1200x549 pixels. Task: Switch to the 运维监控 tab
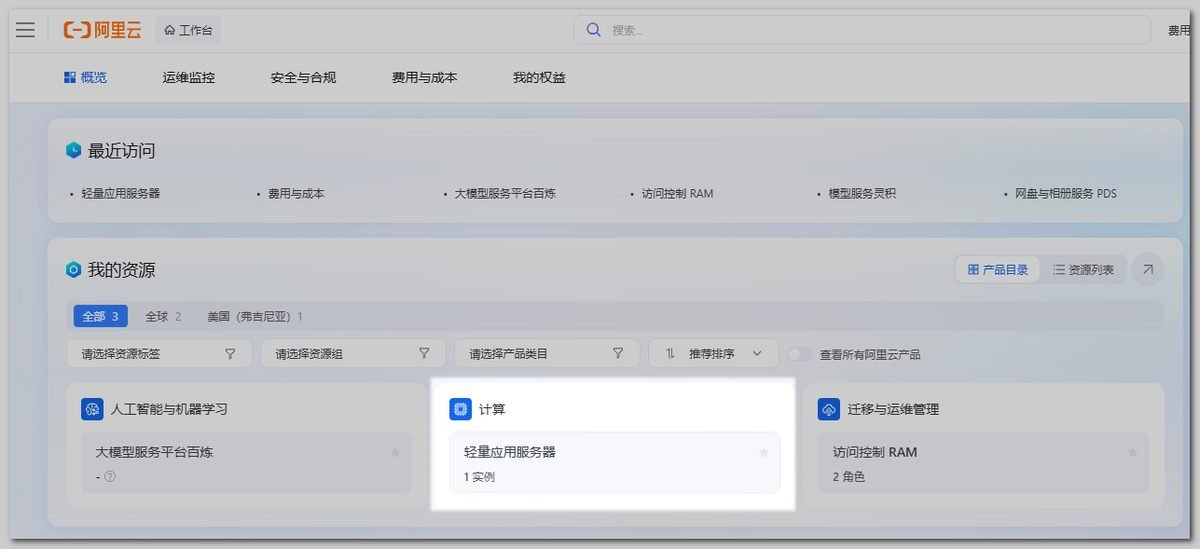[189, 77]
